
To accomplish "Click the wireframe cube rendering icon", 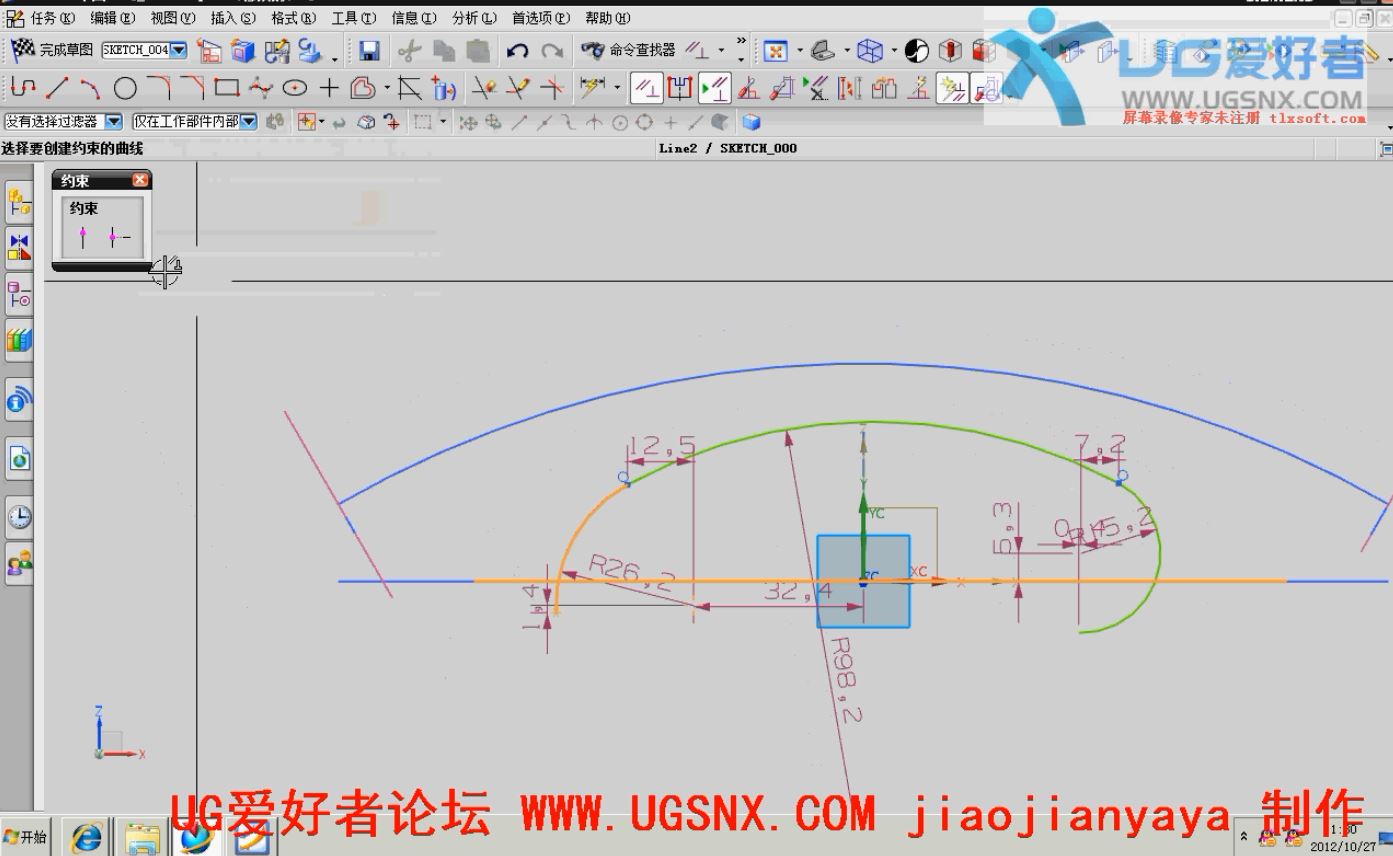I will [x=870, y=50].
